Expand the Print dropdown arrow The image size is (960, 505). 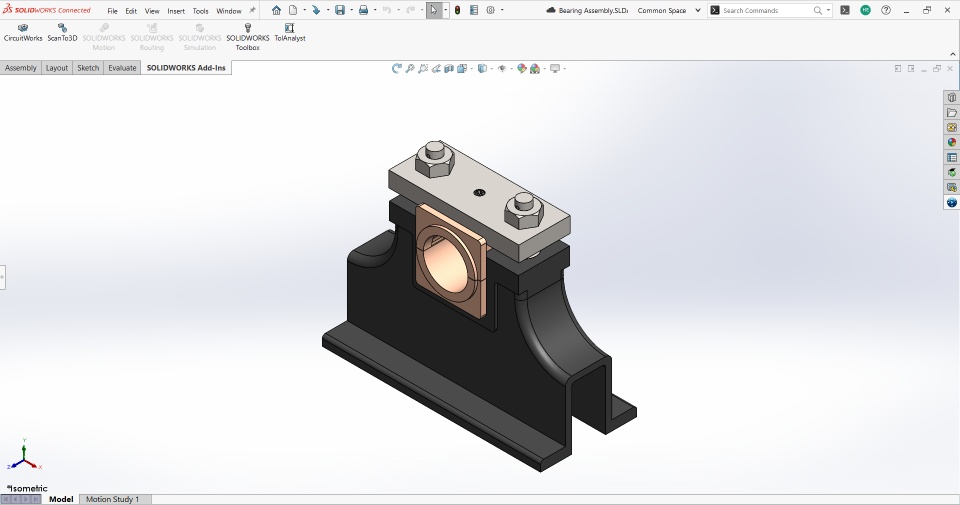tap(375, 10)
